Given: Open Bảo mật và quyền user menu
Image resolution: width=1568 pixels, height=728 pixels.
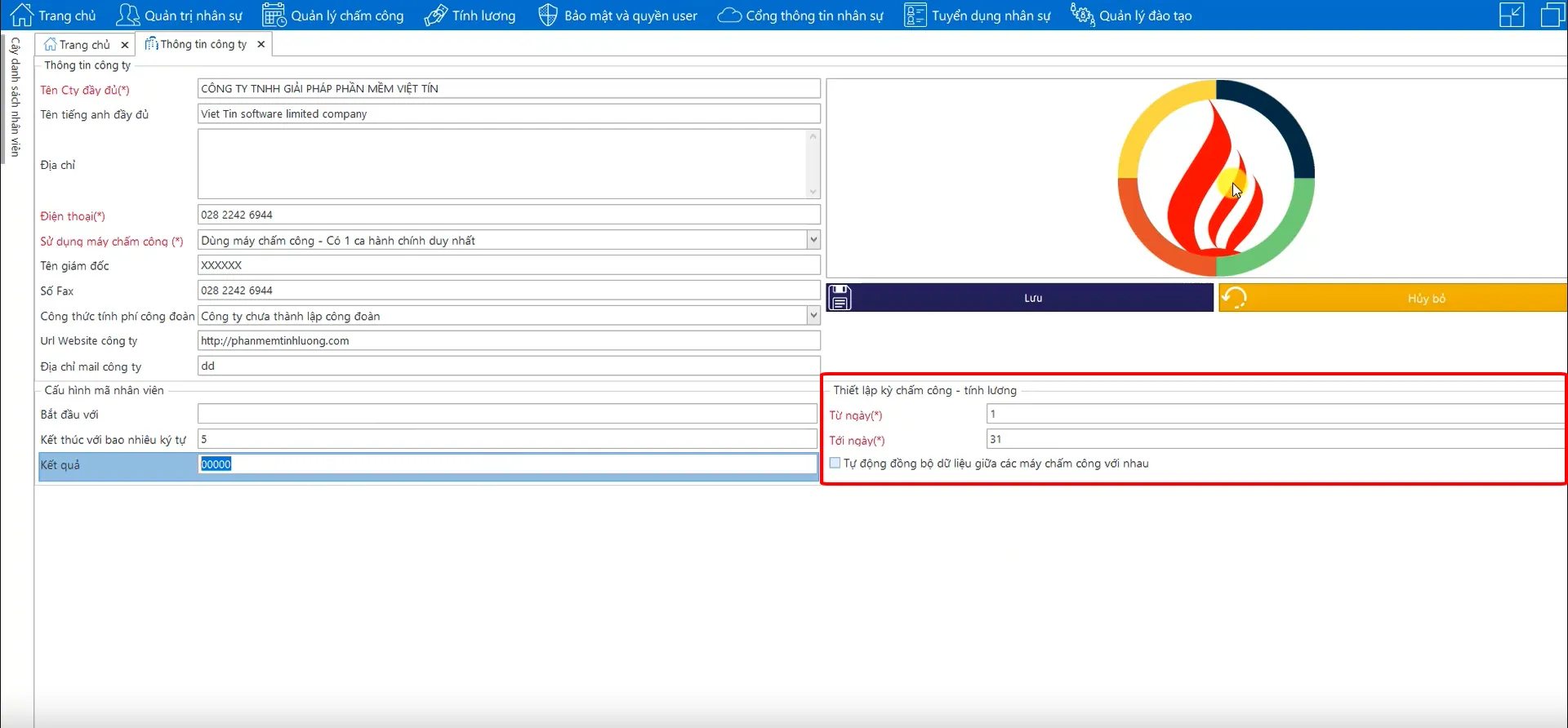Looking at the screenshot, I should click(x=617, y=16).
